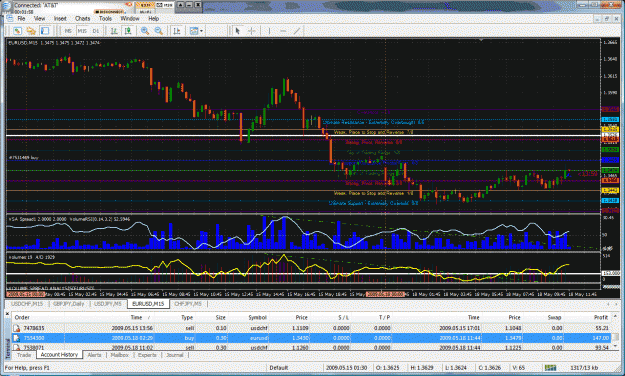Viewport: 625px width, 376px height.
Task: Select the EURUSD,M15 chart tab
Action: [148, 304]
